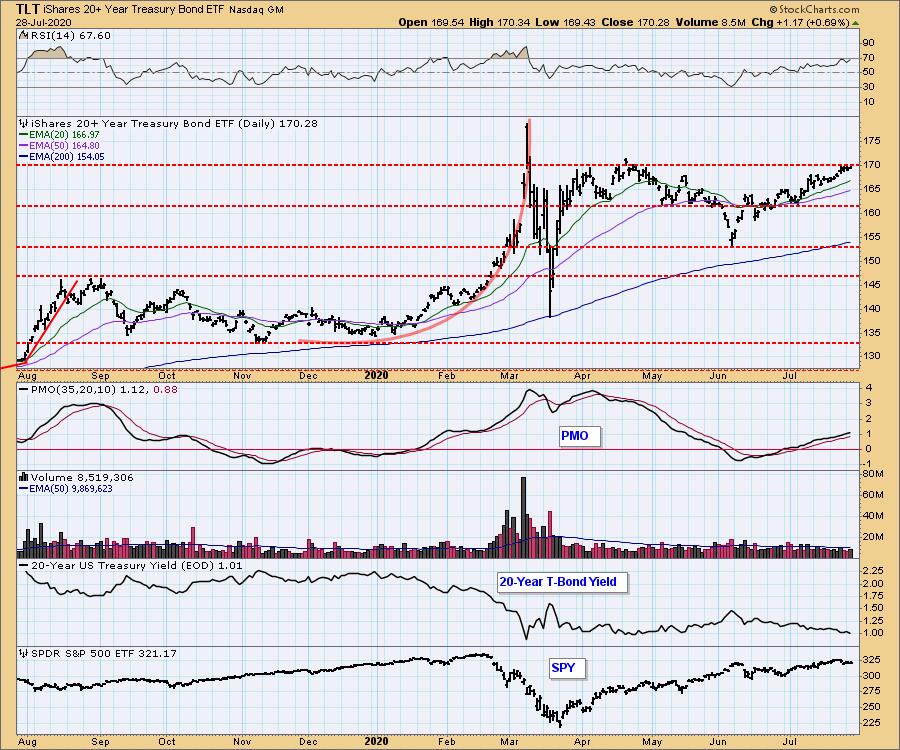
Task: Click the Volume EMA(50) blue legend line
Action: pyautogui.click(x=24, y=489)
